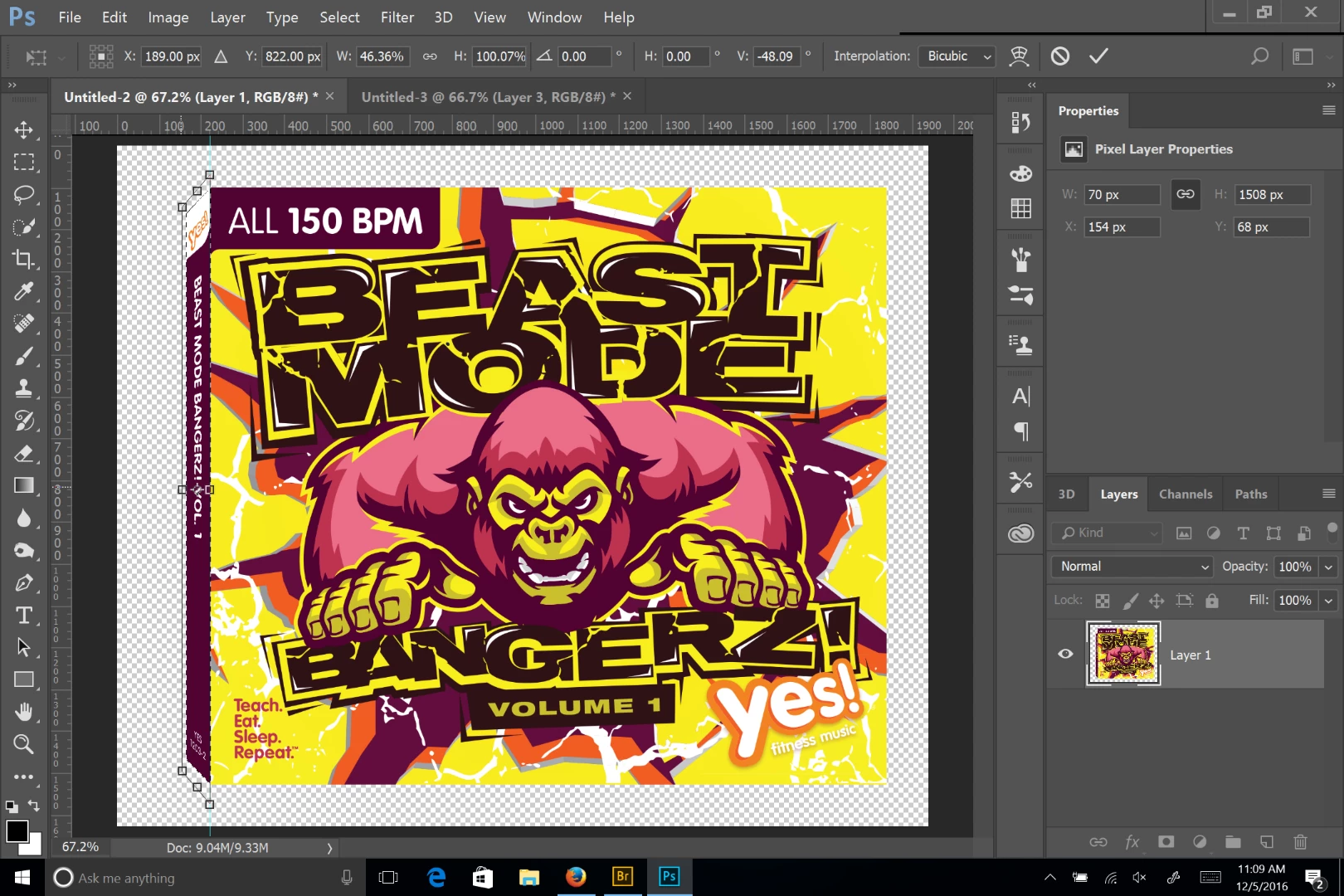
Task: Delete layer with the trash icon
Action: (1300, 842)
